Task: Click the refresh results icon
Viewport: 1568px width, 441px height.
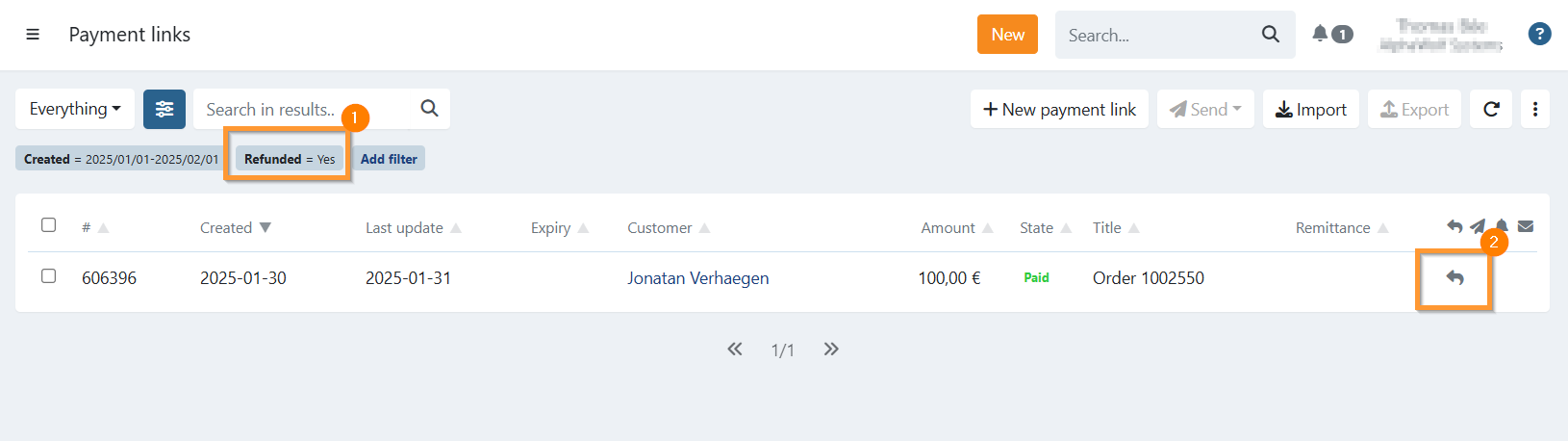Action: 1491,109
